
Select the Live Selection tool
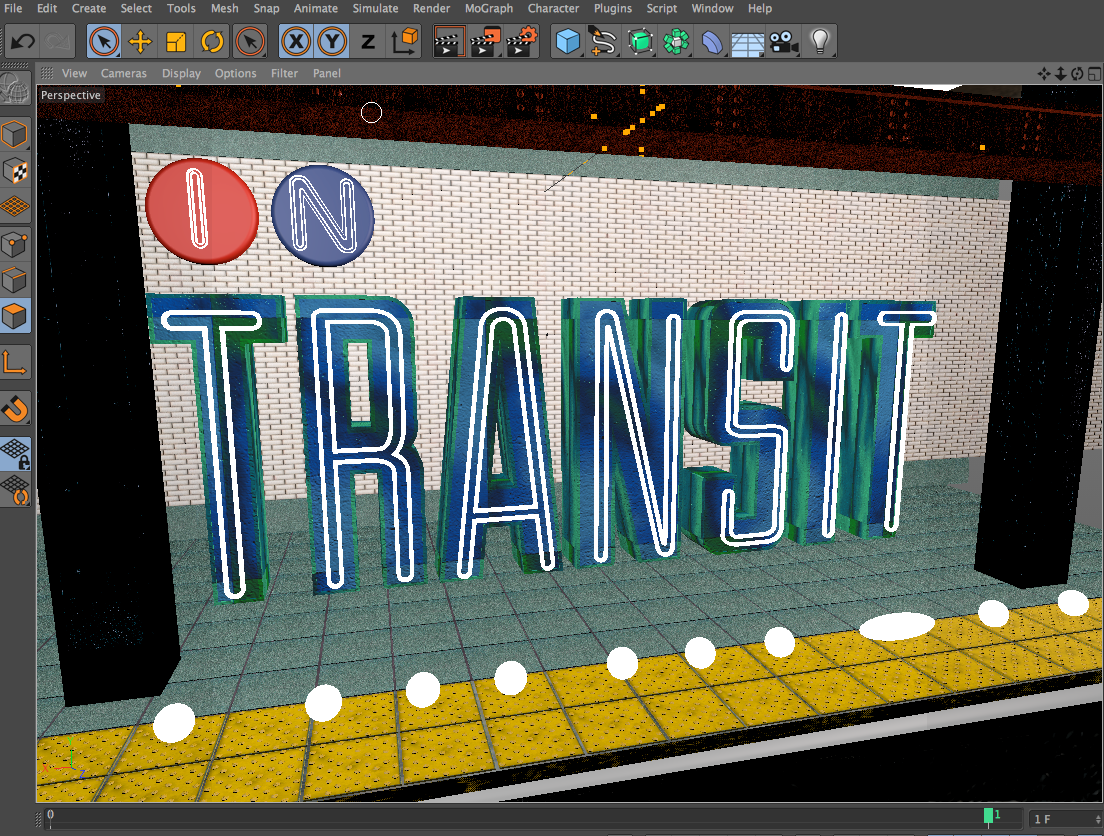click(104, 42)
